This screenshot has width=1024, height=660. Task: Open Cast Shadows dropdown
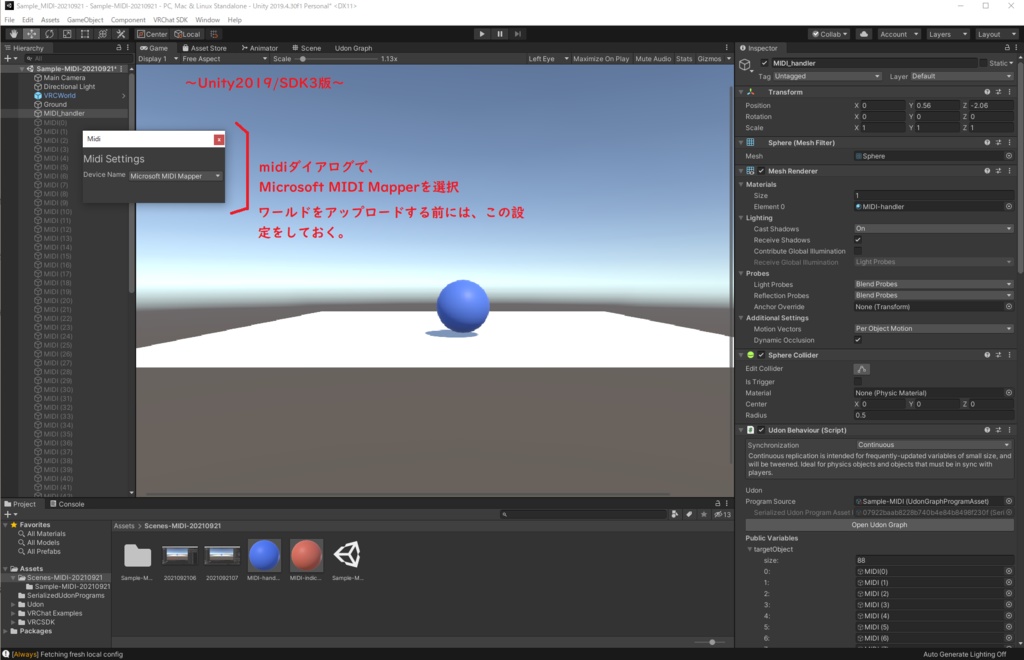pos(933,228)
